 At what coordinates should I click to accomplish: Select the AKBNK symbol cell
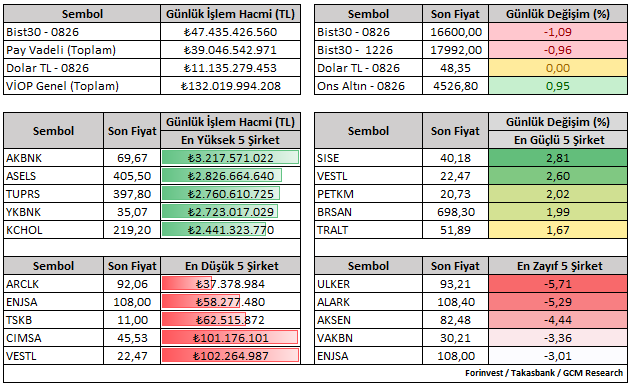pos(54,158)
